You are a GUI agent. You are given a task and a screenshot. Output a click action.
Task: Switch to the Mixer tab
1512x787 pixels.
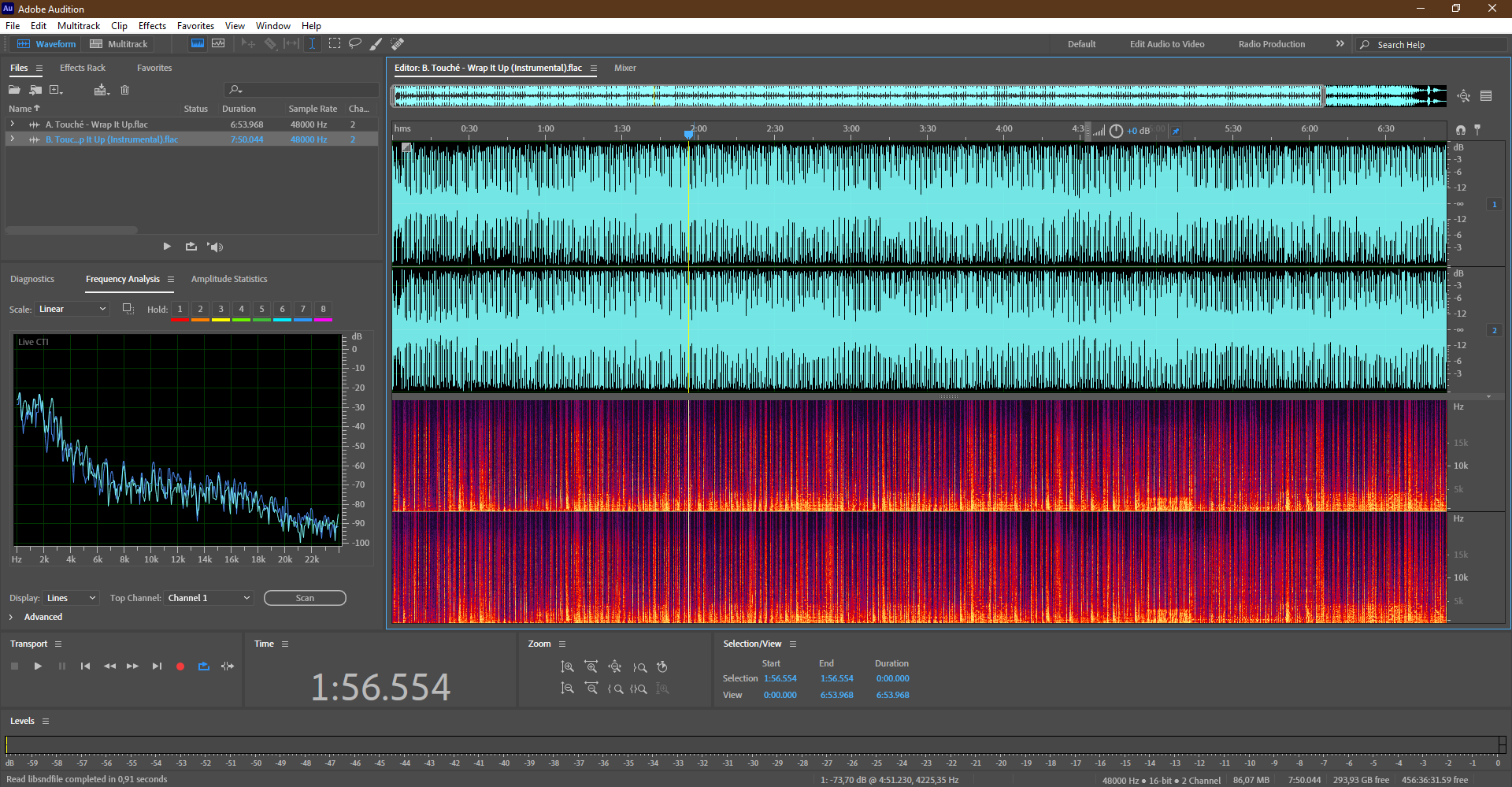625,68
